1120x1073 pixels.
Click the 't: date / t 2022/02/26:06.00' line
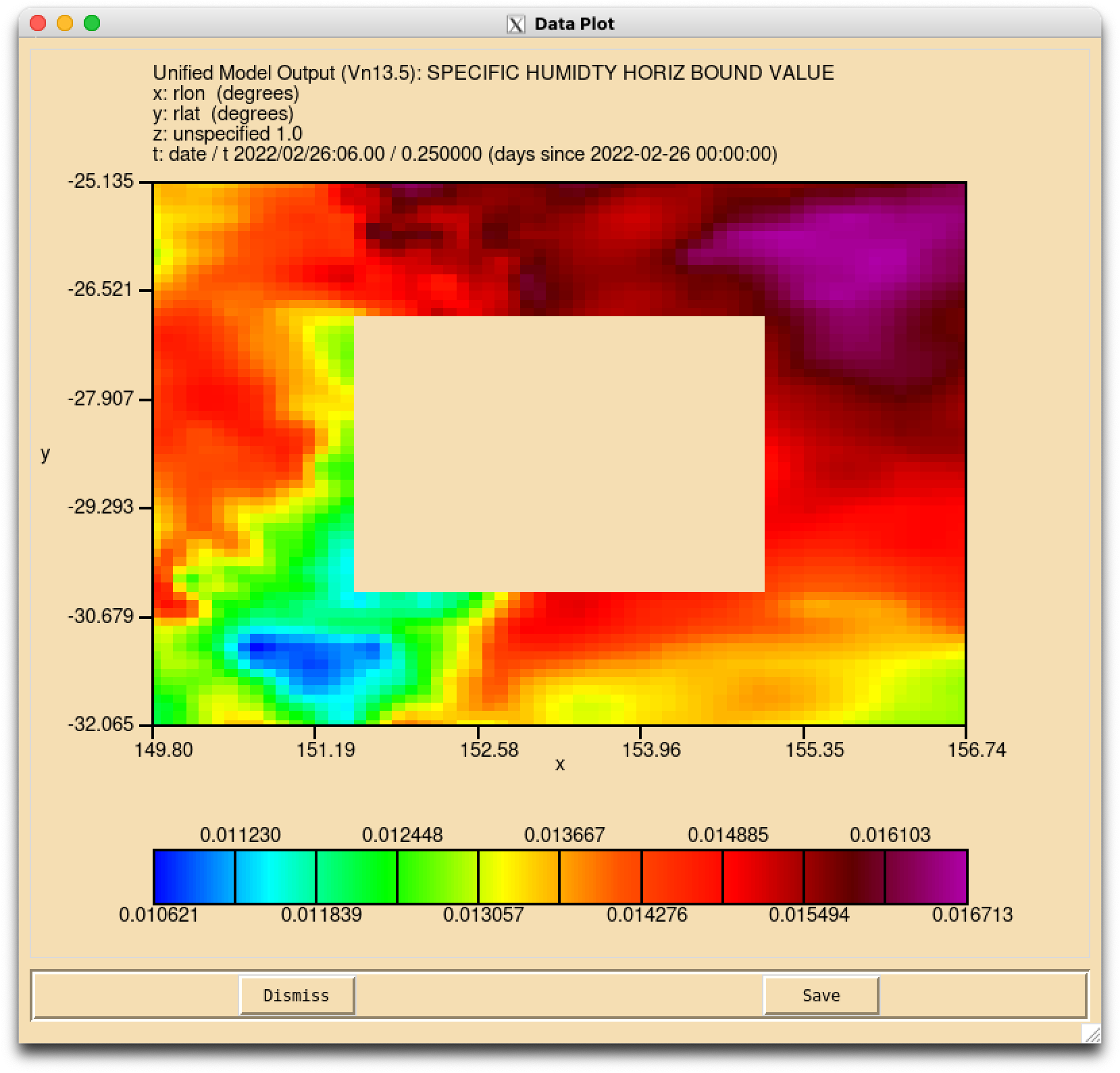click(465, 154)
